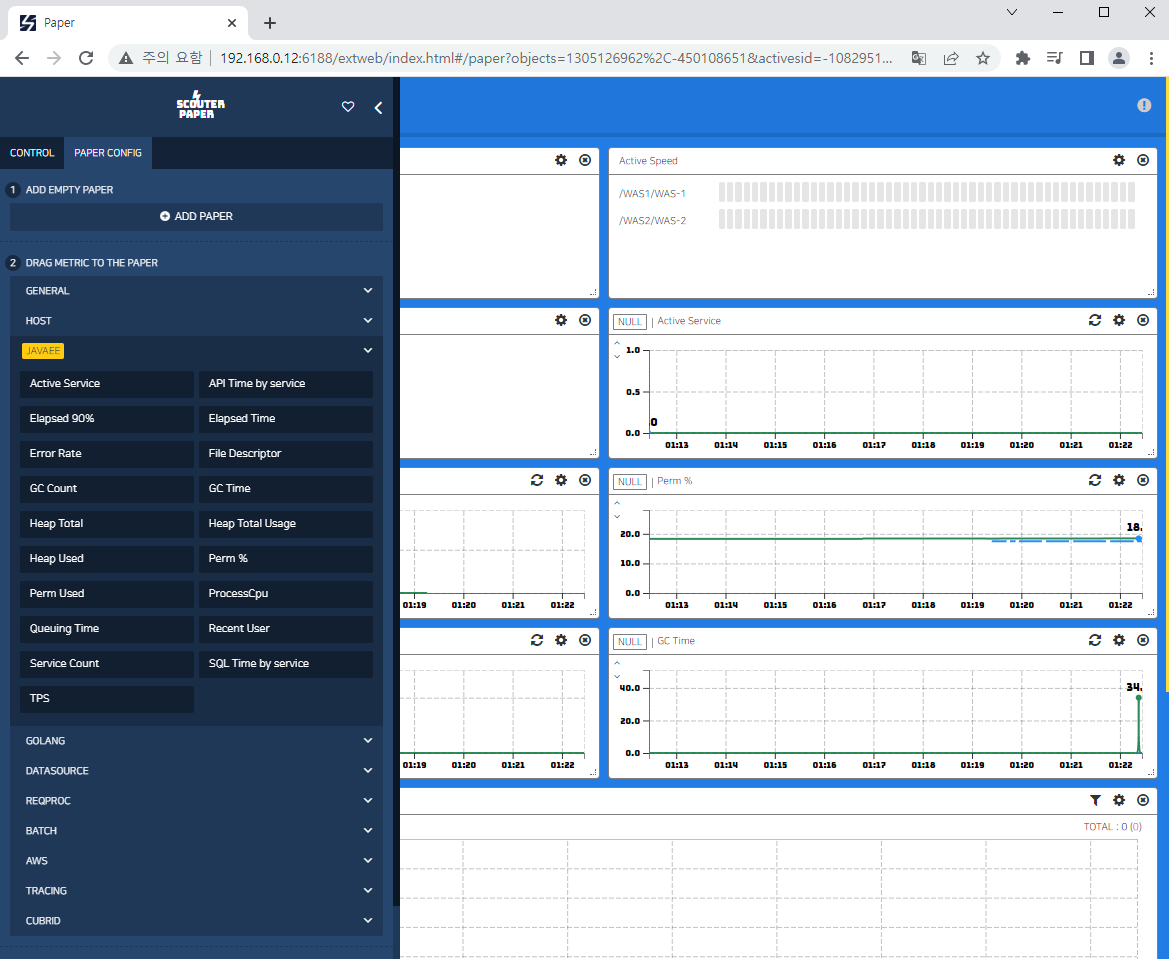Refresh the Perm % chart
The image size is (1169, 959).
tap(1094, 480)
